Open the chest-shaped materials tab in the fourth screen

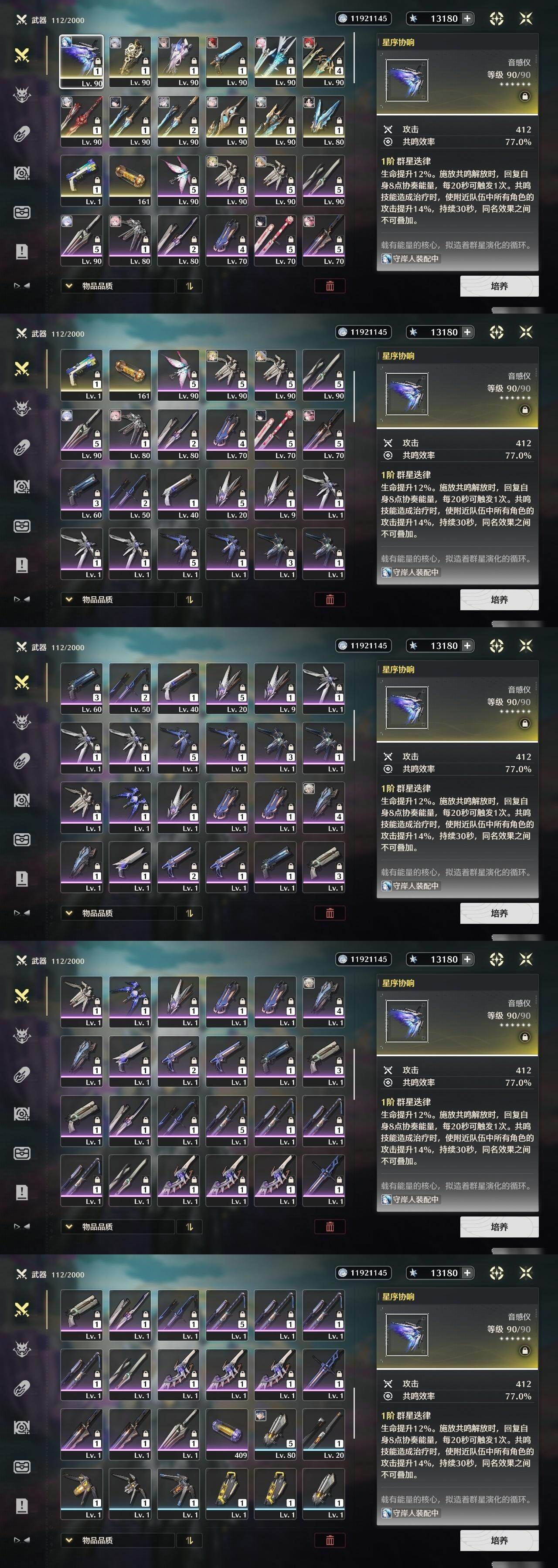pos(22,1153)
